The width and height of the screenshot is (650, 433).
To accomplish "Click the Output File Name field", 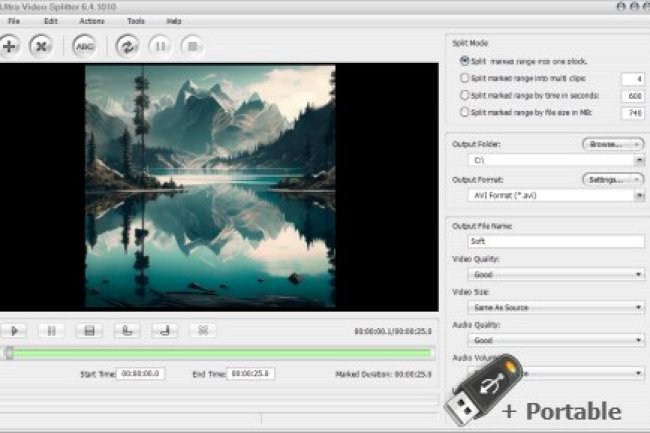I will click(x=556, y=241).
